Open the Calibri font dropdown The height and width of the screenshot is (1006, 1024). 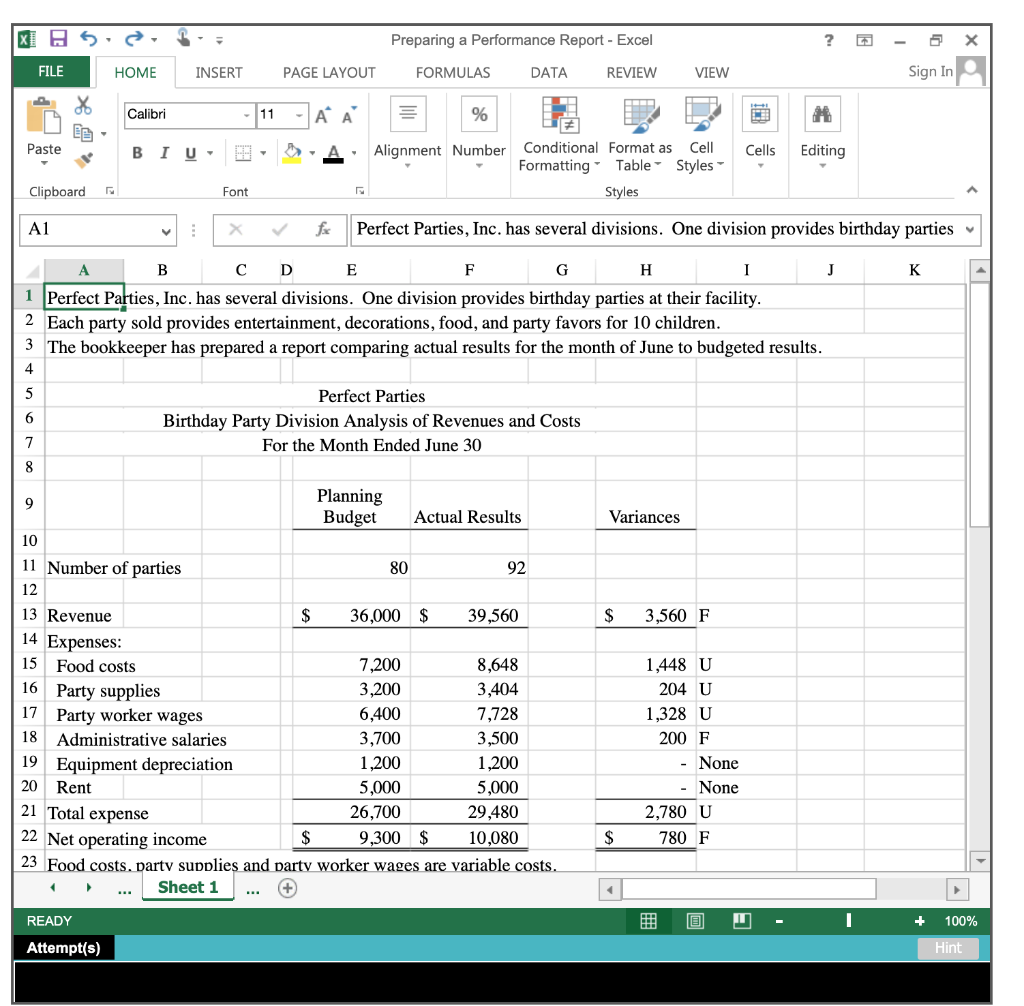coord(248,115)
